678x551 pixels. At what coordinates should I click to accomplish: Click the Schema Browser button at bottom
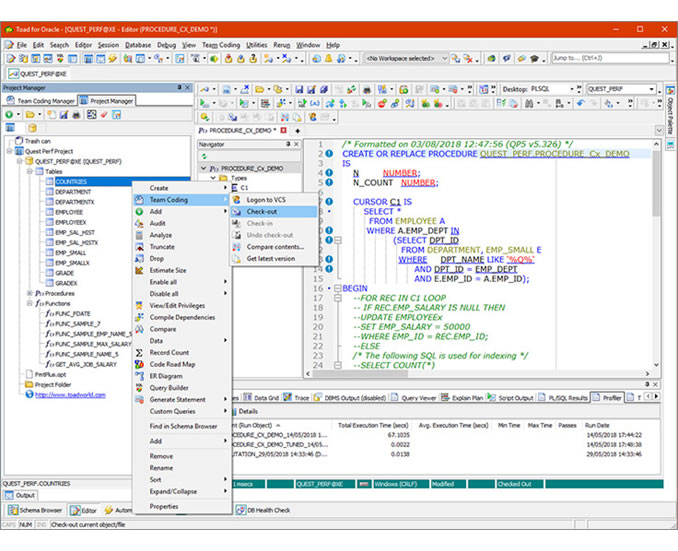35,510
